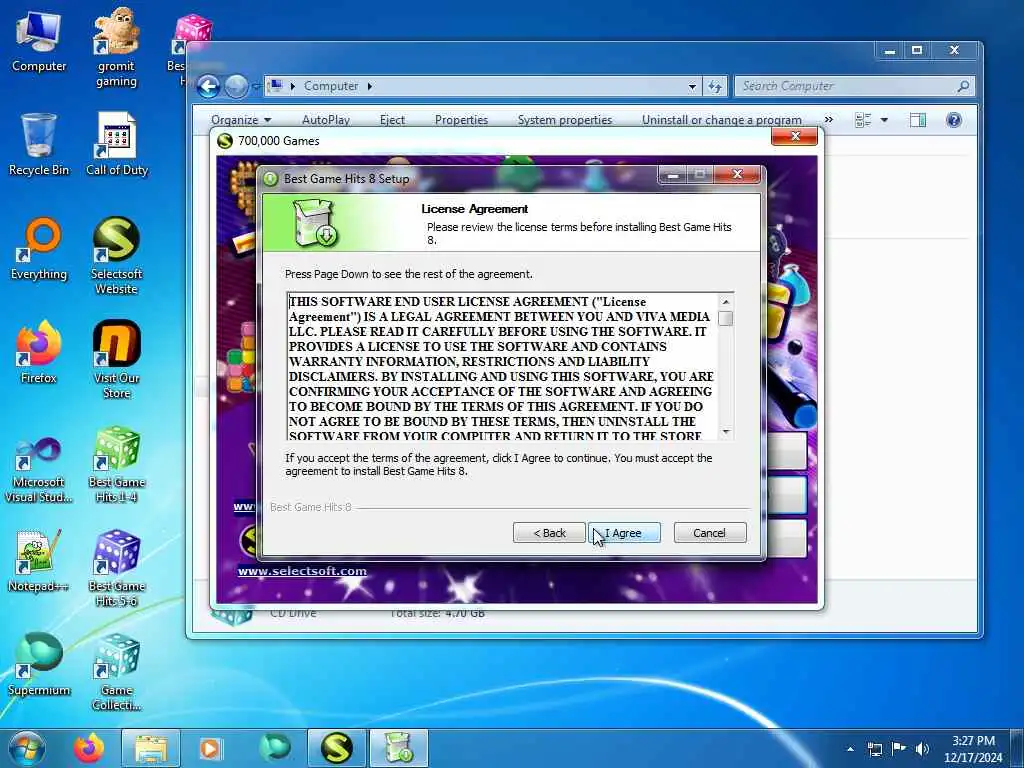Refresh the Explorer address bar
Image resolution: width=1024 pixels, height=768 pixels.
[715, 86]
